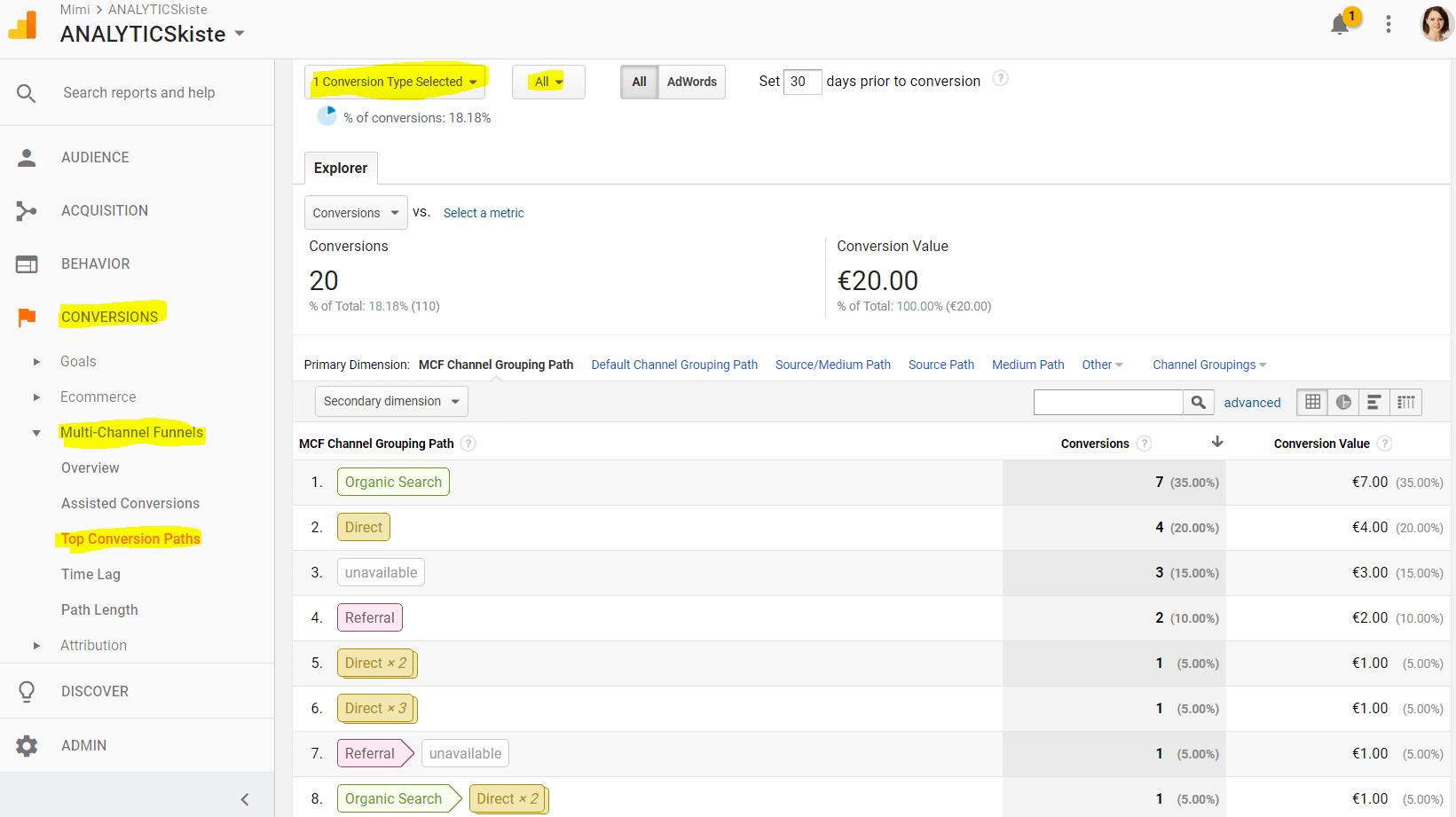Expand the Goals section in sidebar

tap(37, 362)
